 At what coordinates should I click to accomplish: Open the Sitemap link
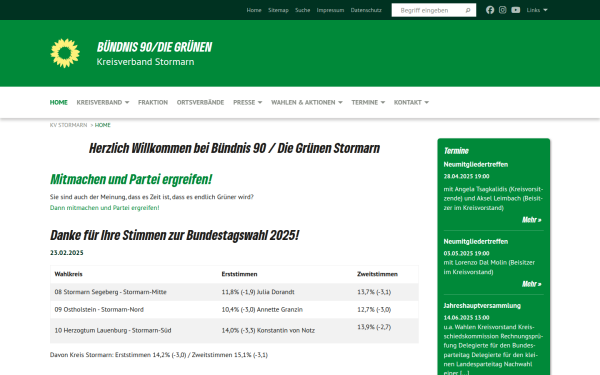point(278,10)
